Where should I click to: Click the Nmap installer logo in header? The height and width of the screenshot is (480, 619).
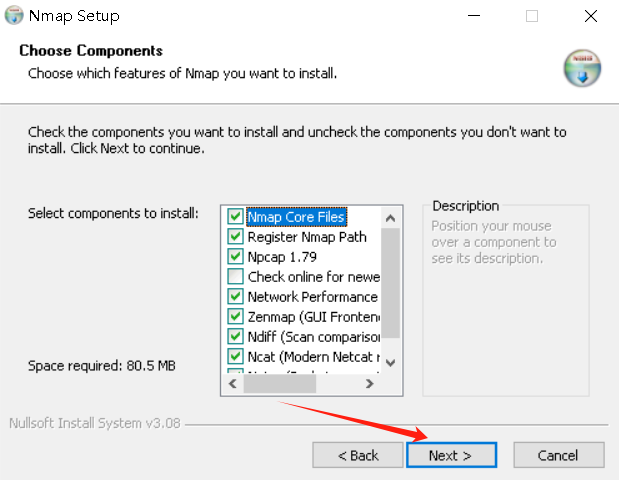click(582, 68)
